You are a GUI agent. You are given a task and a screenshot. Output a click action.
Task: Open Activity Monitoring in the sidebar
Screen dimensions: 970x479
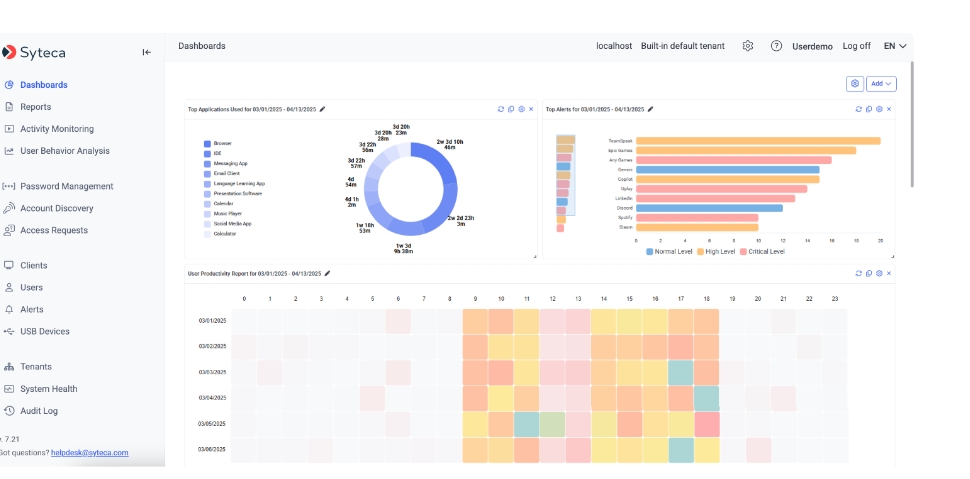56,129
